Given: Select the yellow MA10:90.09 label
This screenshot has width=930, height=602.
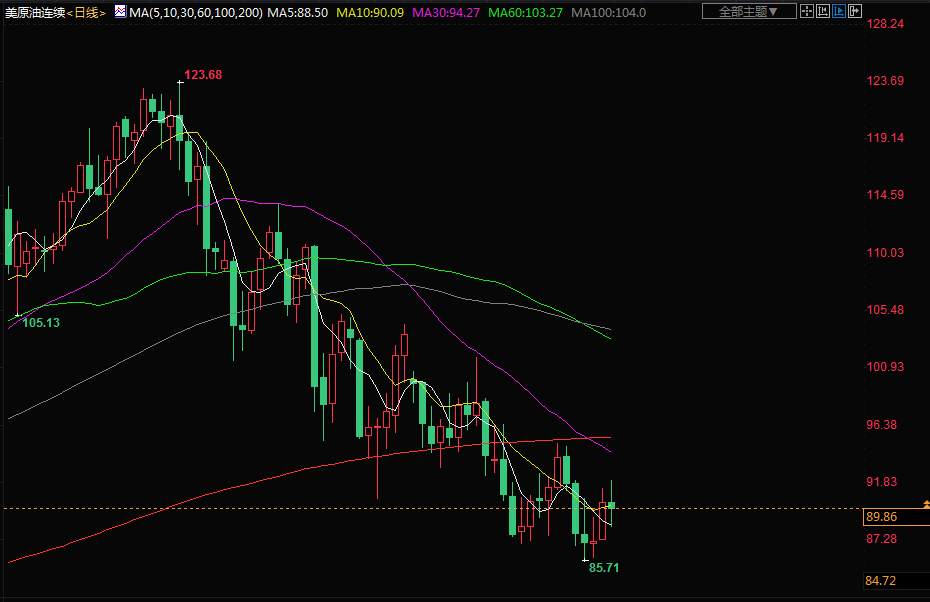Looking at the screenshot, I should click(370, 13).
